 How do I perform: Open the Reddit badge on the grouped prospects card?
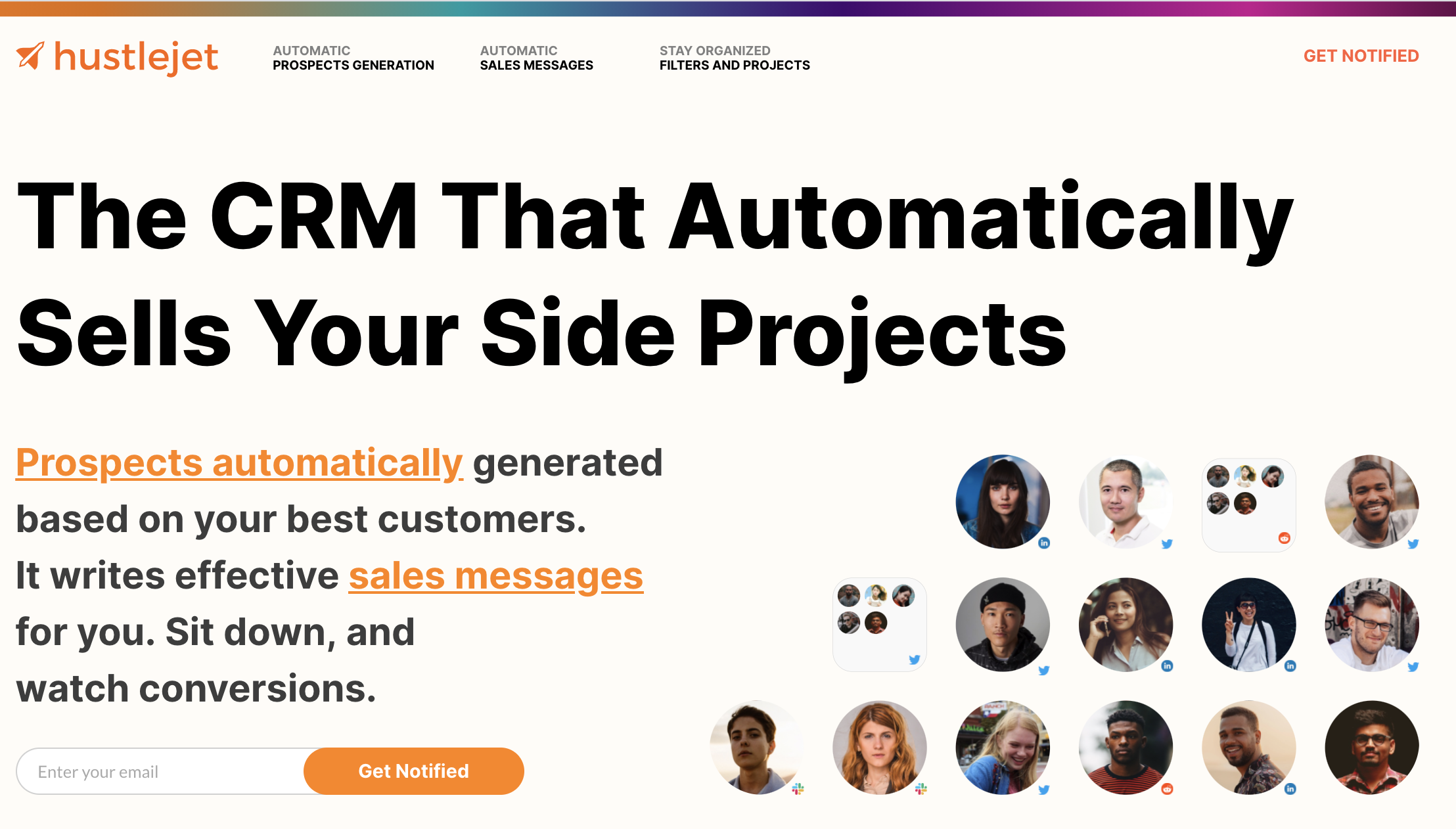(1283, 537)
